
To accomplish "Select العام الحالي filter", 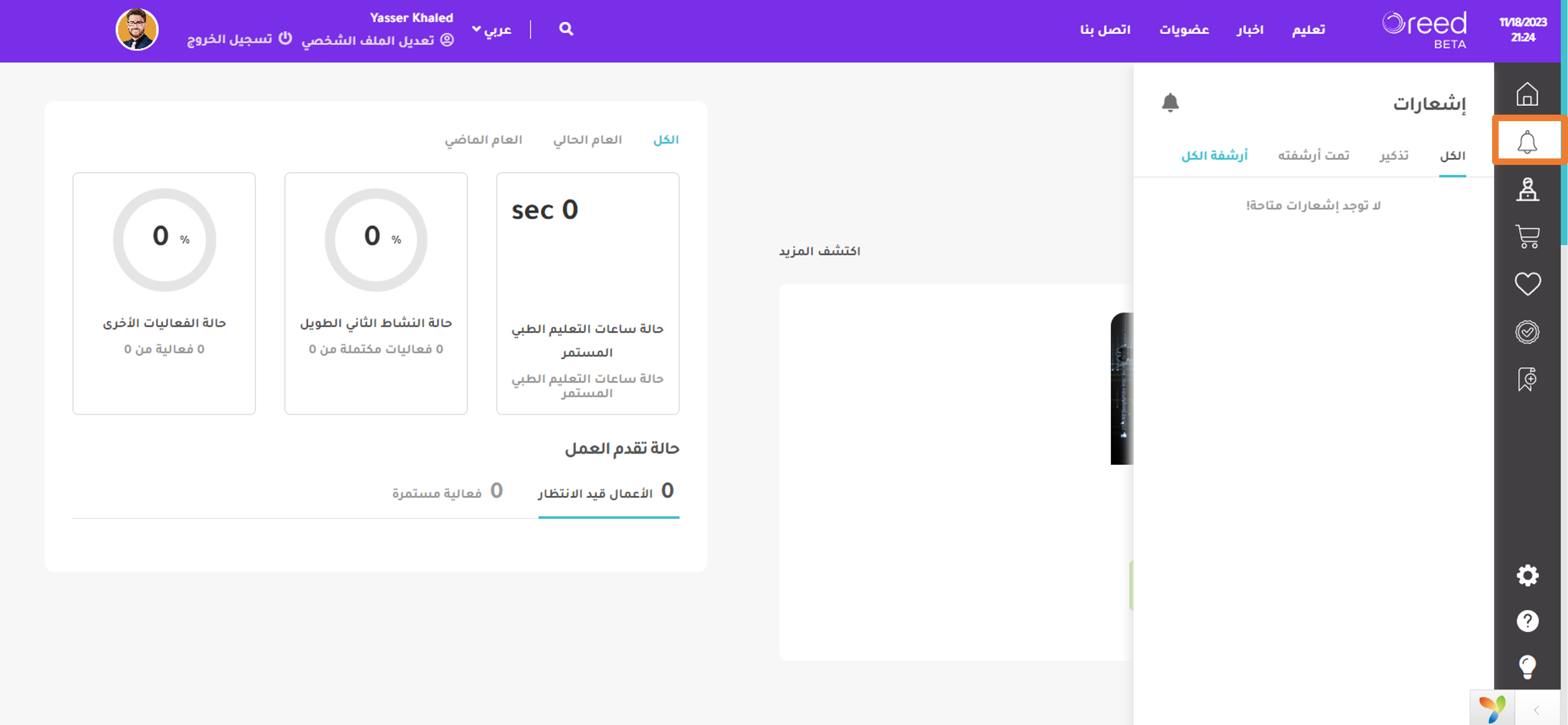I will [x=587, y=140].
